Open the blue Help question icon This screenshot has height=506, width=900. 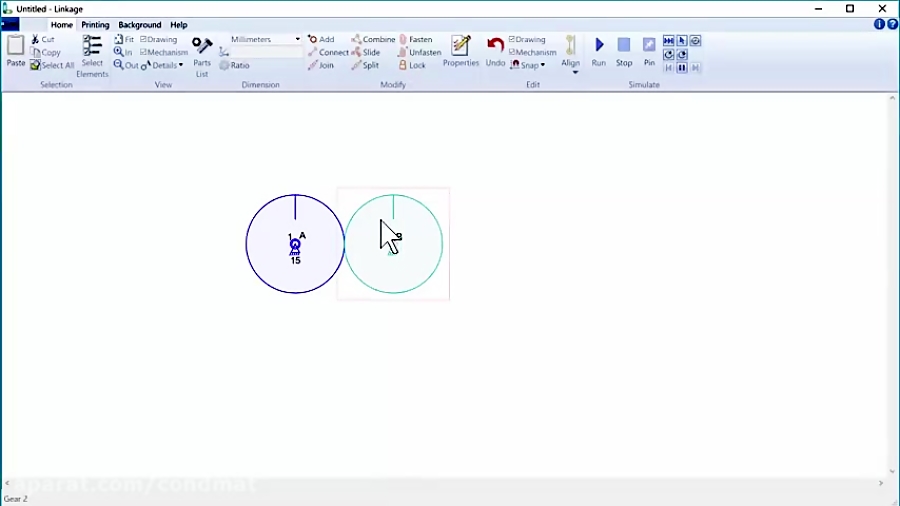coord(893,24)
